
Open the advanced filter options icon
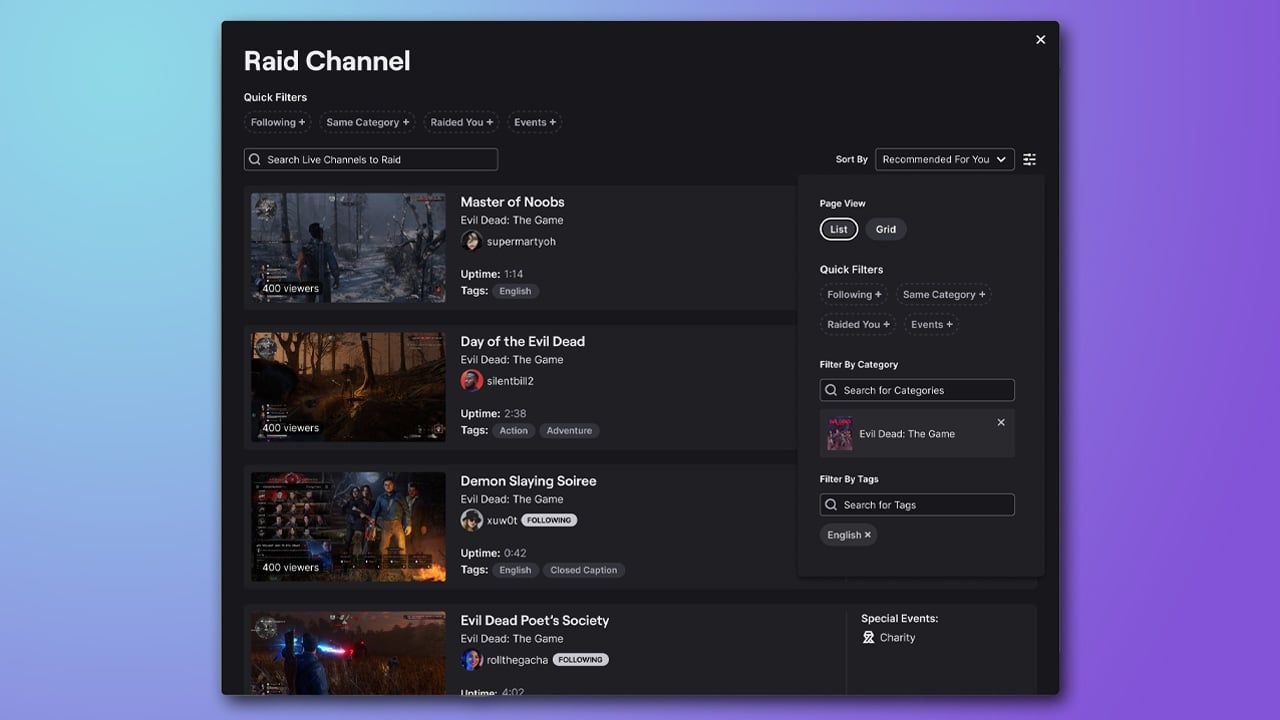click(x=1029, y=159)
